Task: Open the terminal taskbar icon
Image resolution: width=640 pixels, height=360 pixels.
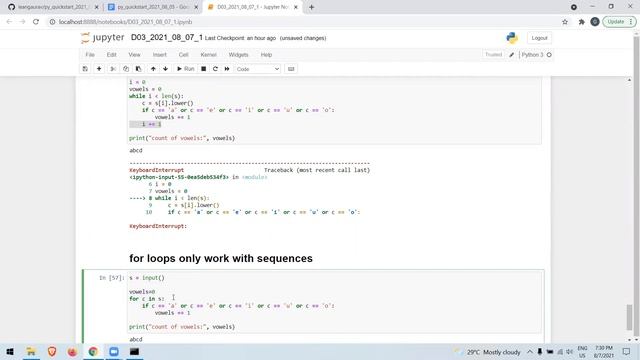Action: coord(134,351)
